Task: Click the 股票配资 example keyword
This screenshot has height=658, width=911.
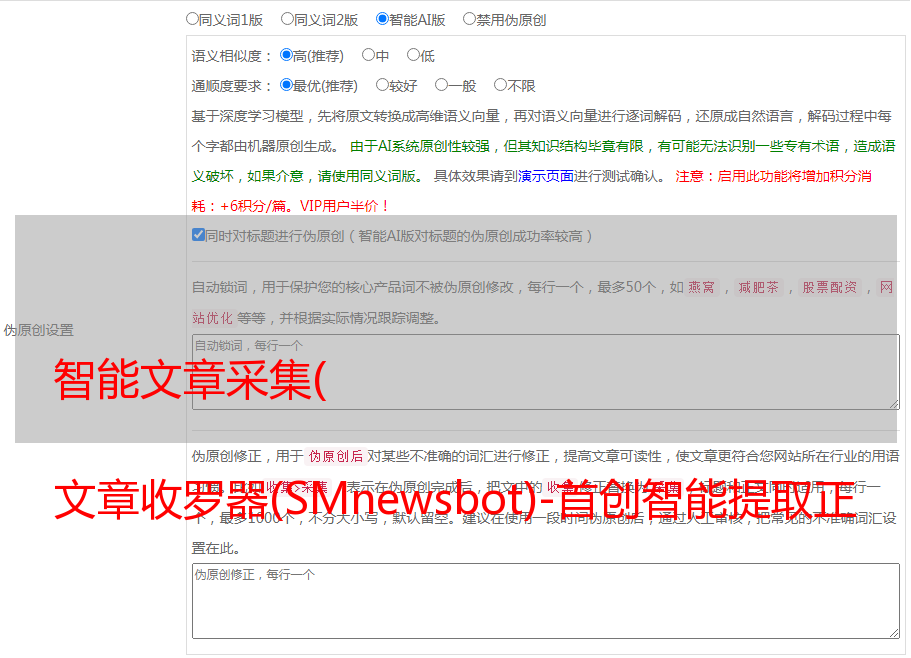Action: [x=830, y=287]
